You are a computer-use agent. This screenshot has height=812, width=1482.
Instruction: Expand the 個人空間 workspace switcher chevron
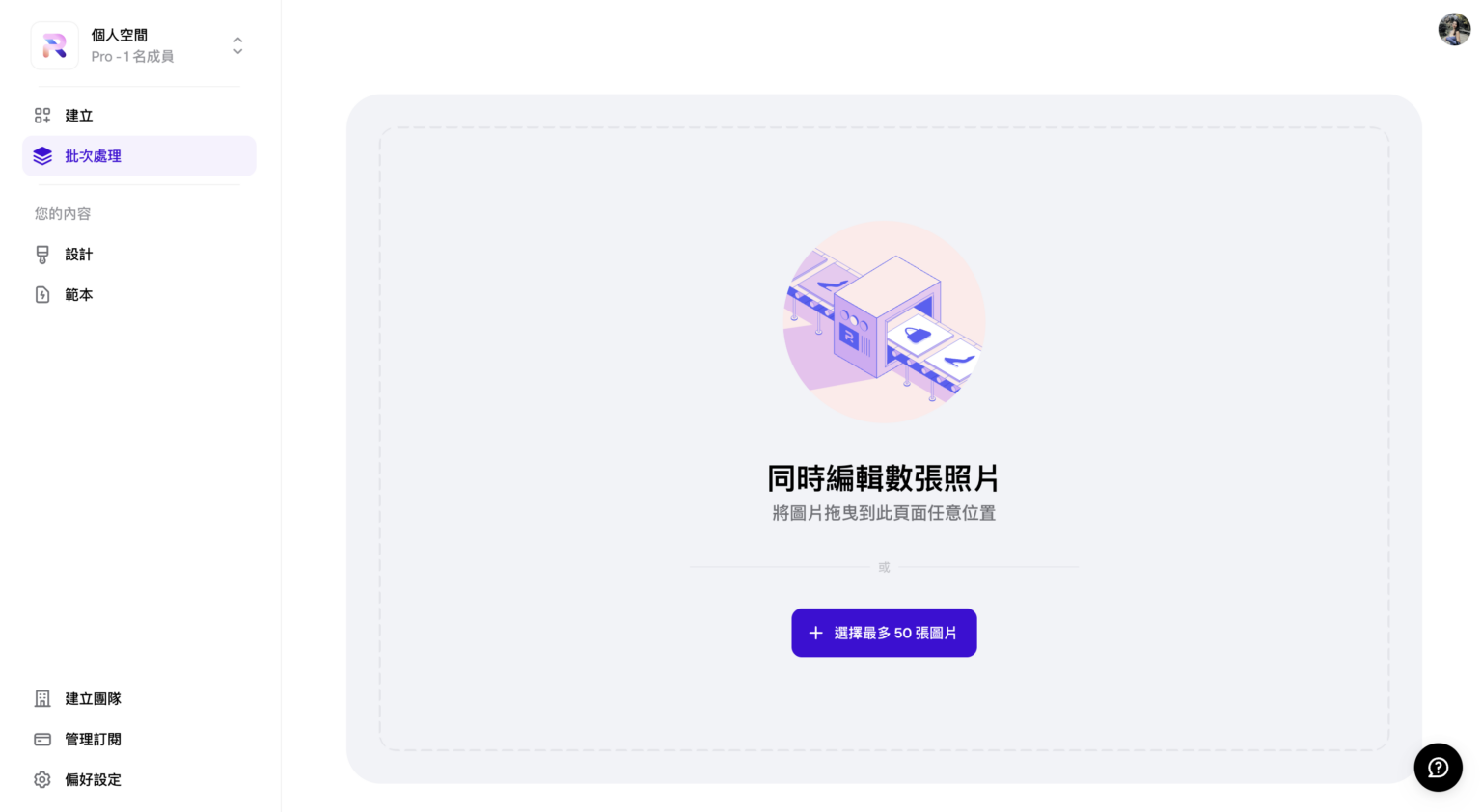tap(237, 45)
